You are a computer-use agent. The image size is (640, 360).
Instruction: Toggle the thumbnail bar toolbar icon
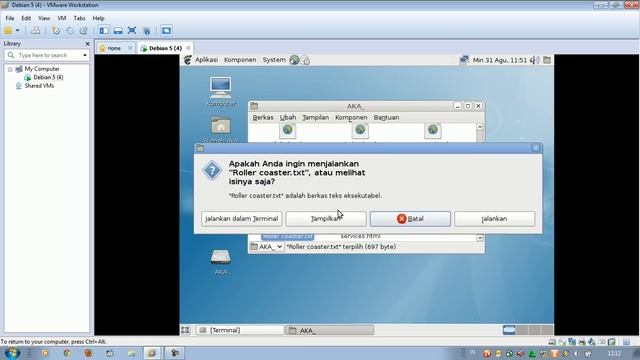tap(118, 31)
